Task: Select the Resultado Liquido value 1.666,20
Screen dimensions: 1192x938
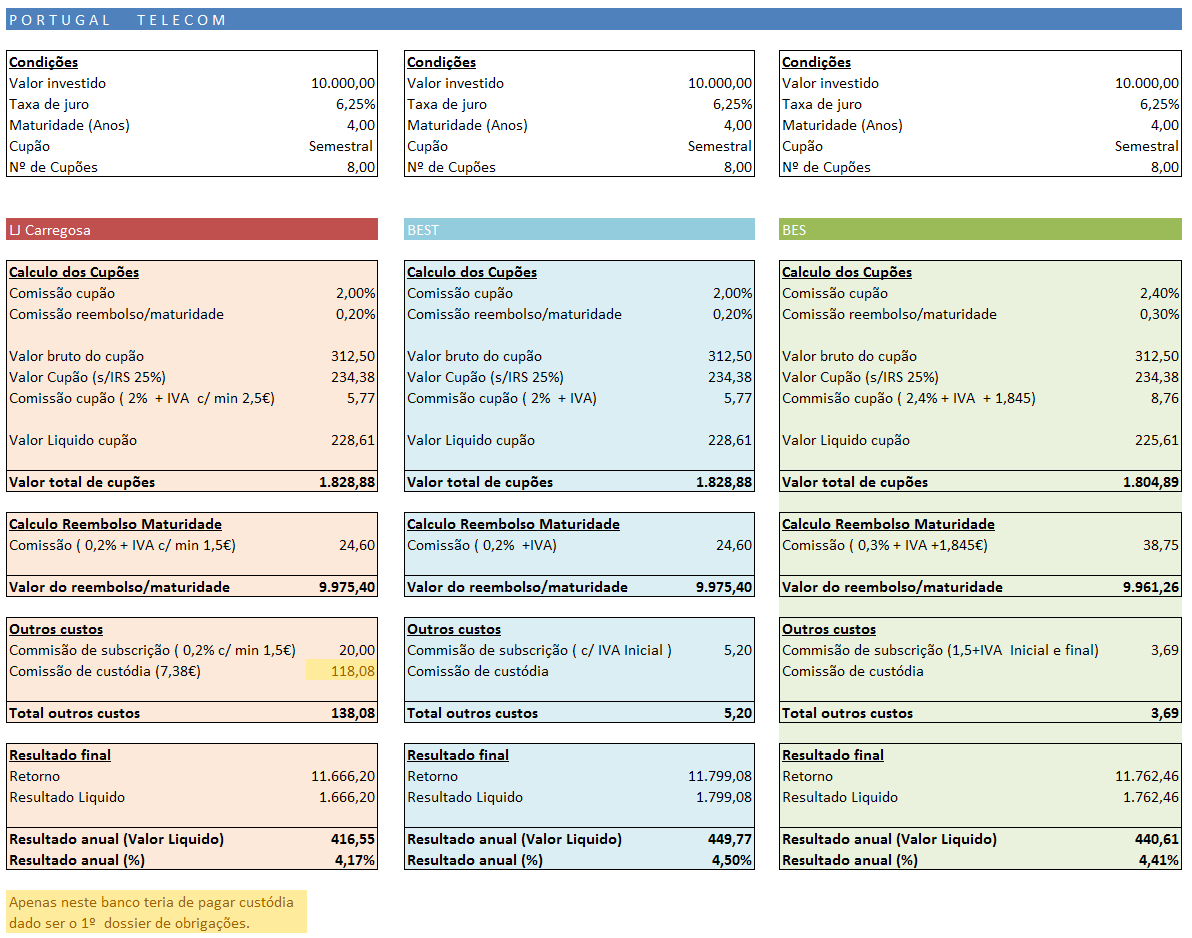Action: click(347, 797)
